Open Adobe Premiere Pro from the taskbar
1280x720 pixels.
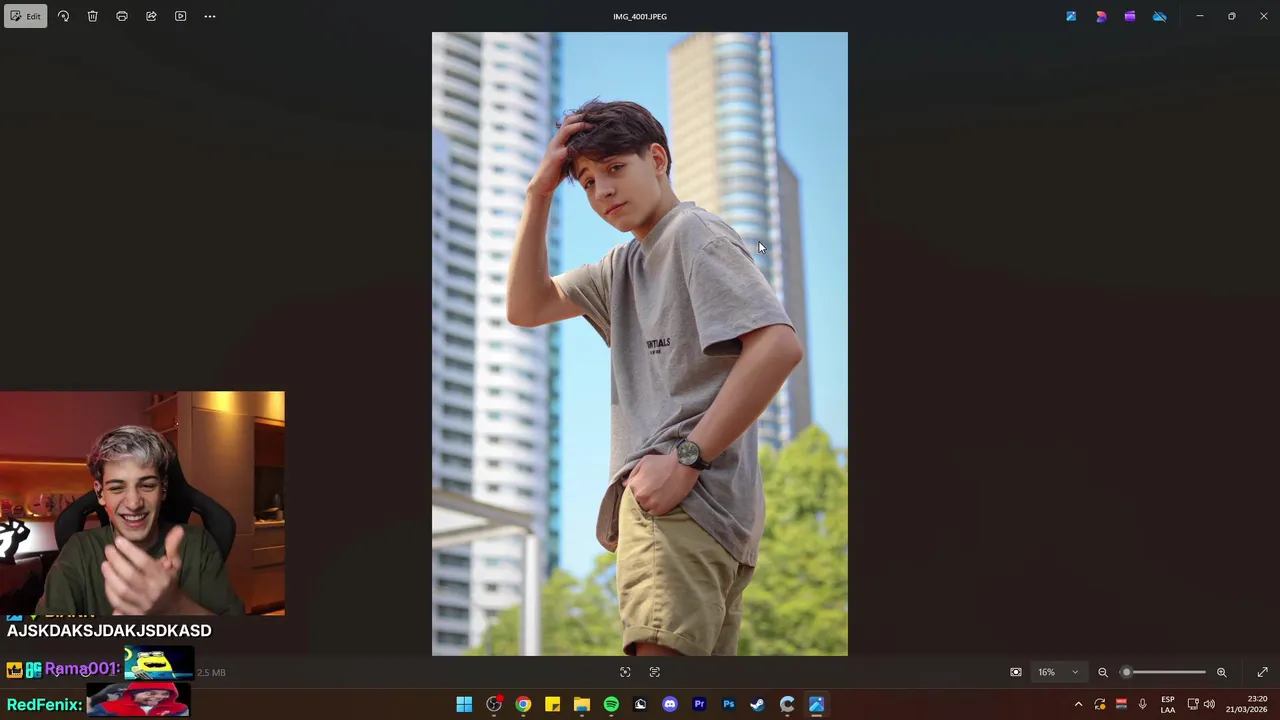click(x=699, y=704)
